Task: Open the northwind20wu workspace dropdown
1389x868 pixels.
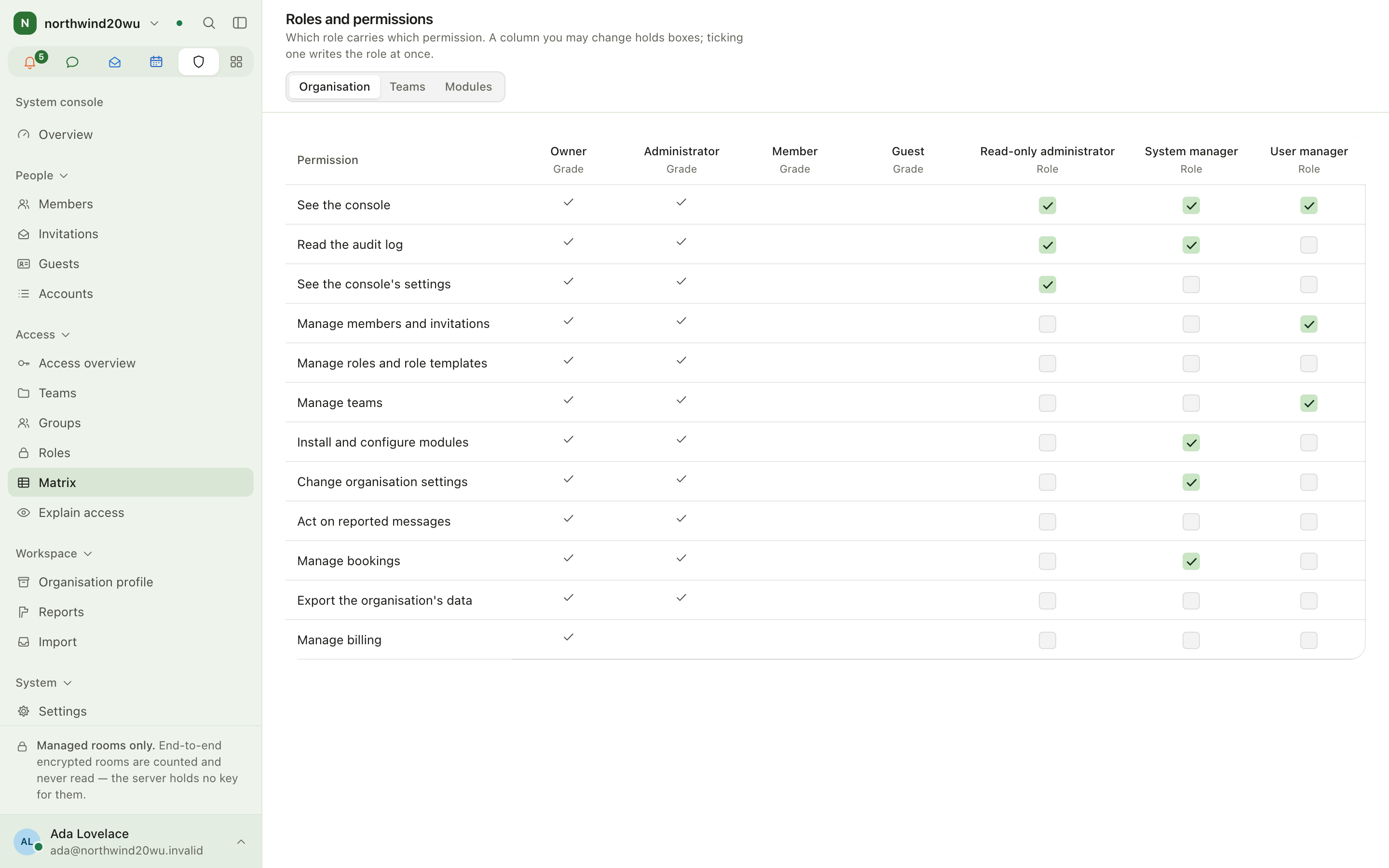Action: point(101,23)
